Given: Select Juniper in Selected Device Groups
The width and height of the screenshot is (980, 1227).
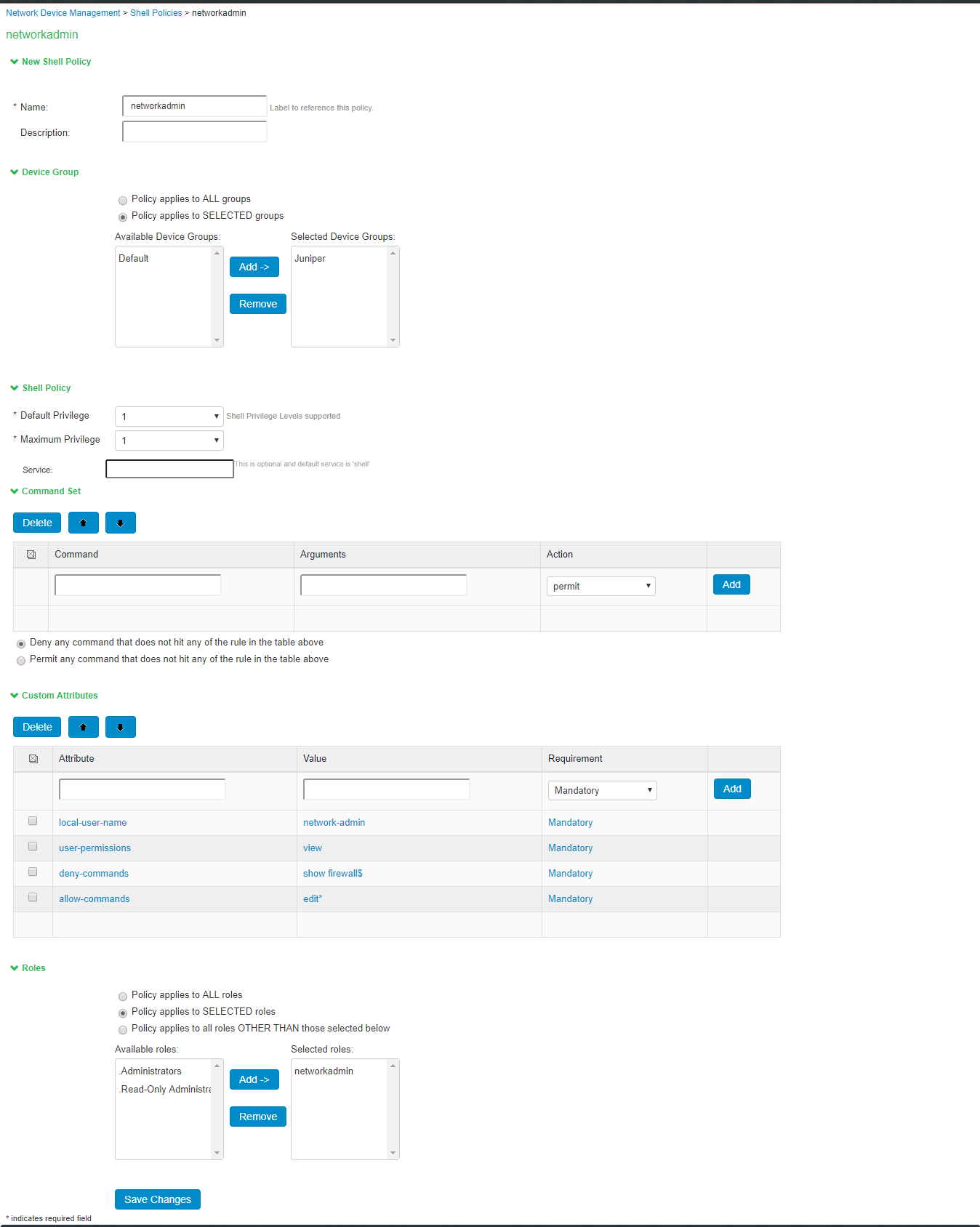Looking at the screenshot, I should [x=310, y=259].
